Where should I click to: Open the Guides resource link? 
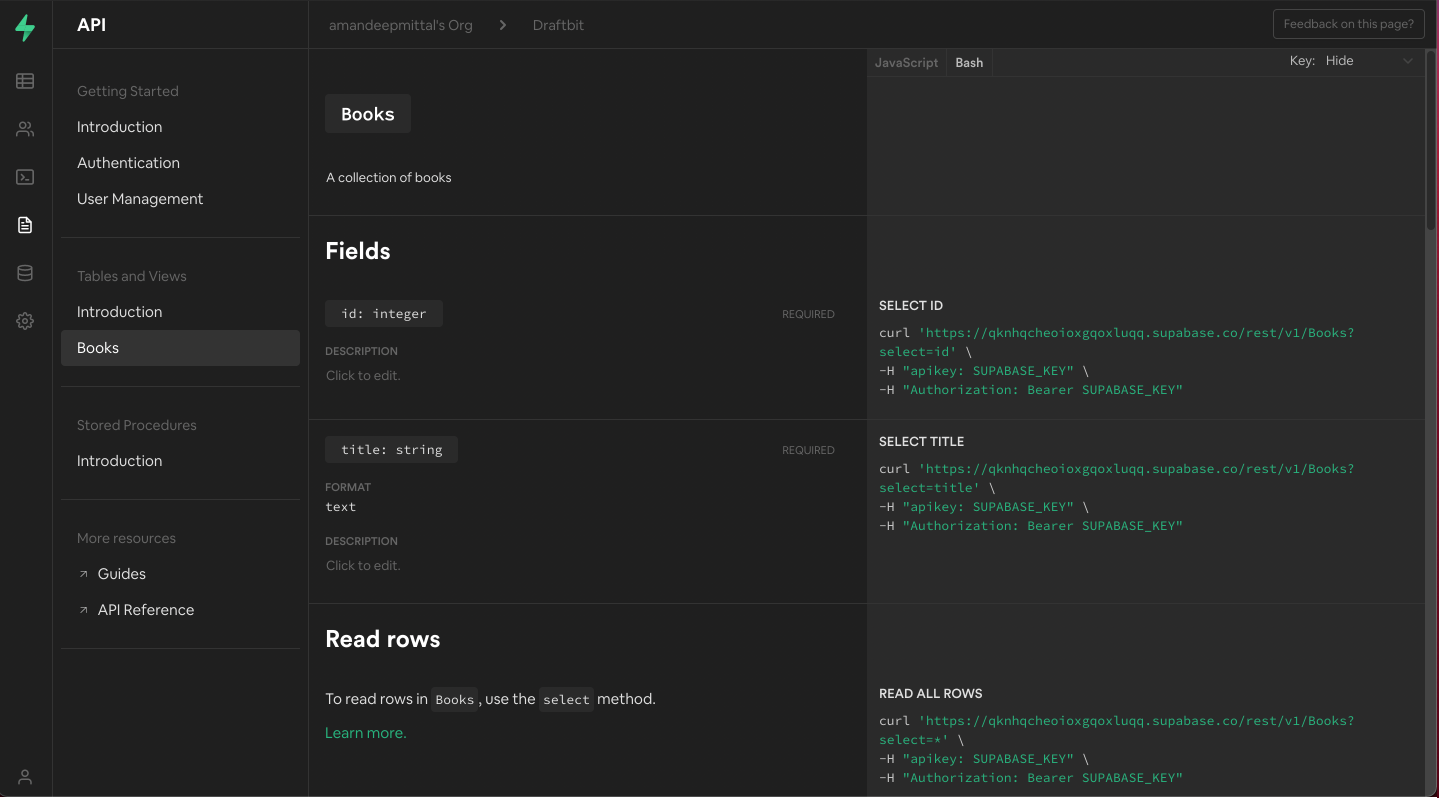(x=122, y=574)
